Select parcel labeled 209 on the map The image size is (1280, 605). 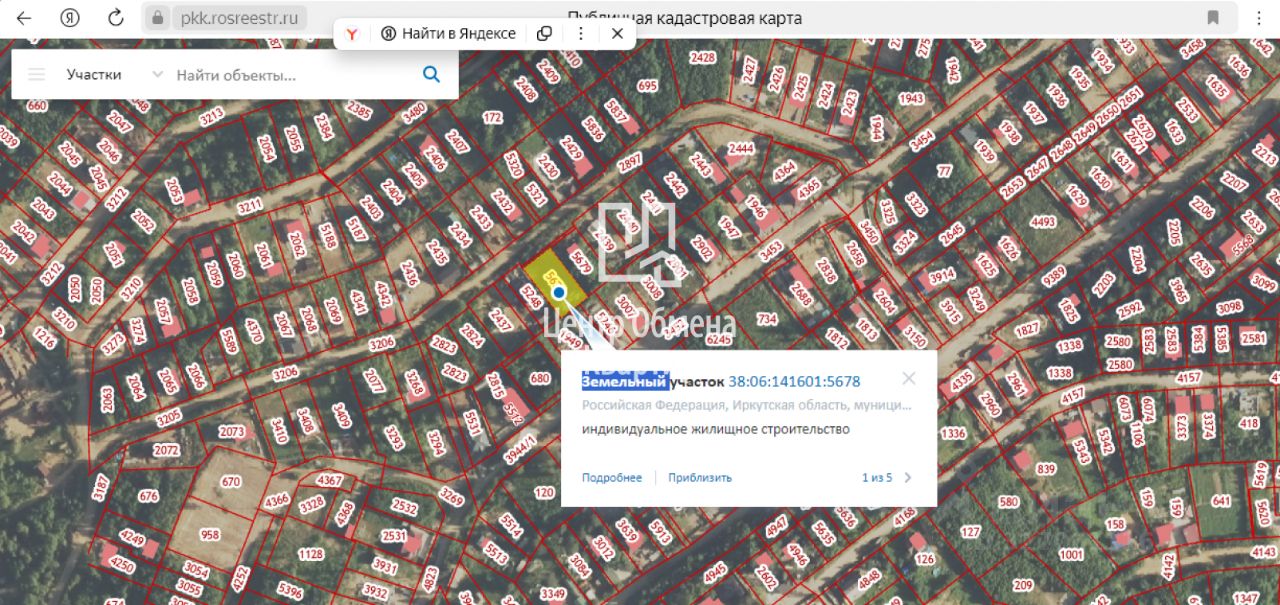pyautogui.click(x=1023, y=585)
